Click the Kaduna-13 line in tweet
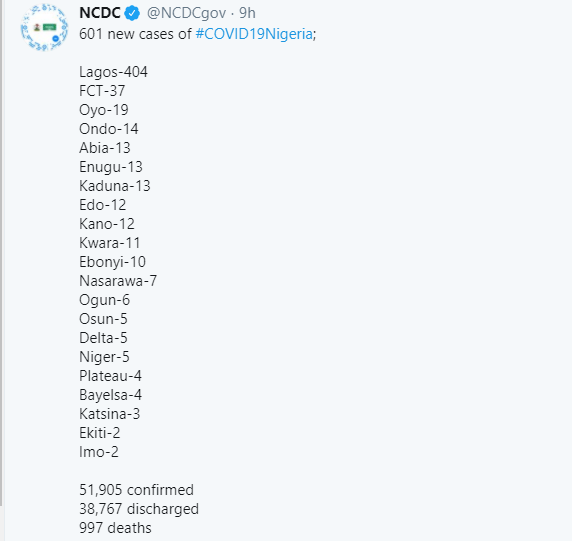Viewport: 572px width, 541px height. [115, 186]
